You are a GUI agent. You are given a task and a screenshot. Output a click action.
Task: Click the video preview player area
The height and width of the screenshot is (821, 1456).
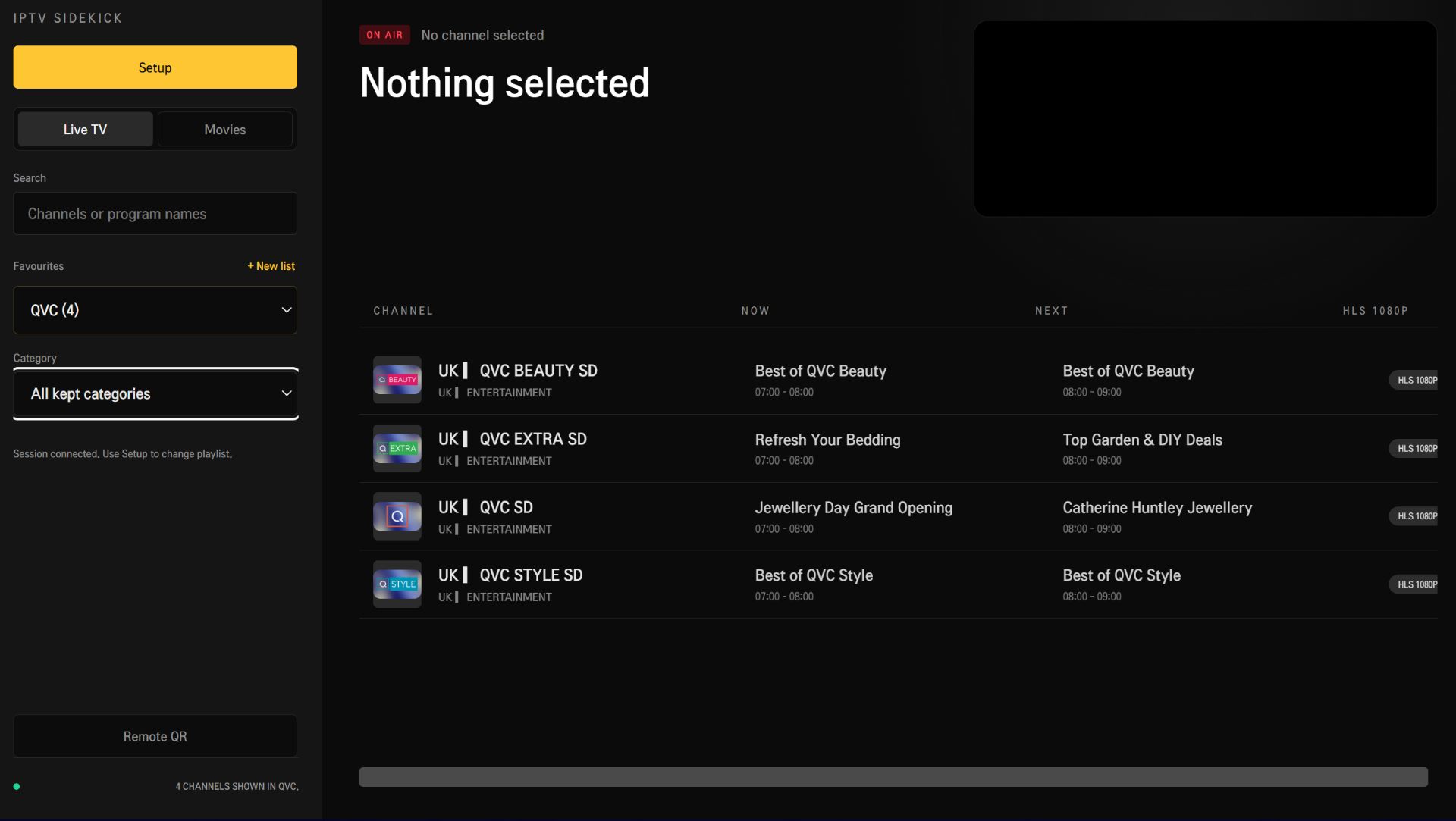(1205, 118)
